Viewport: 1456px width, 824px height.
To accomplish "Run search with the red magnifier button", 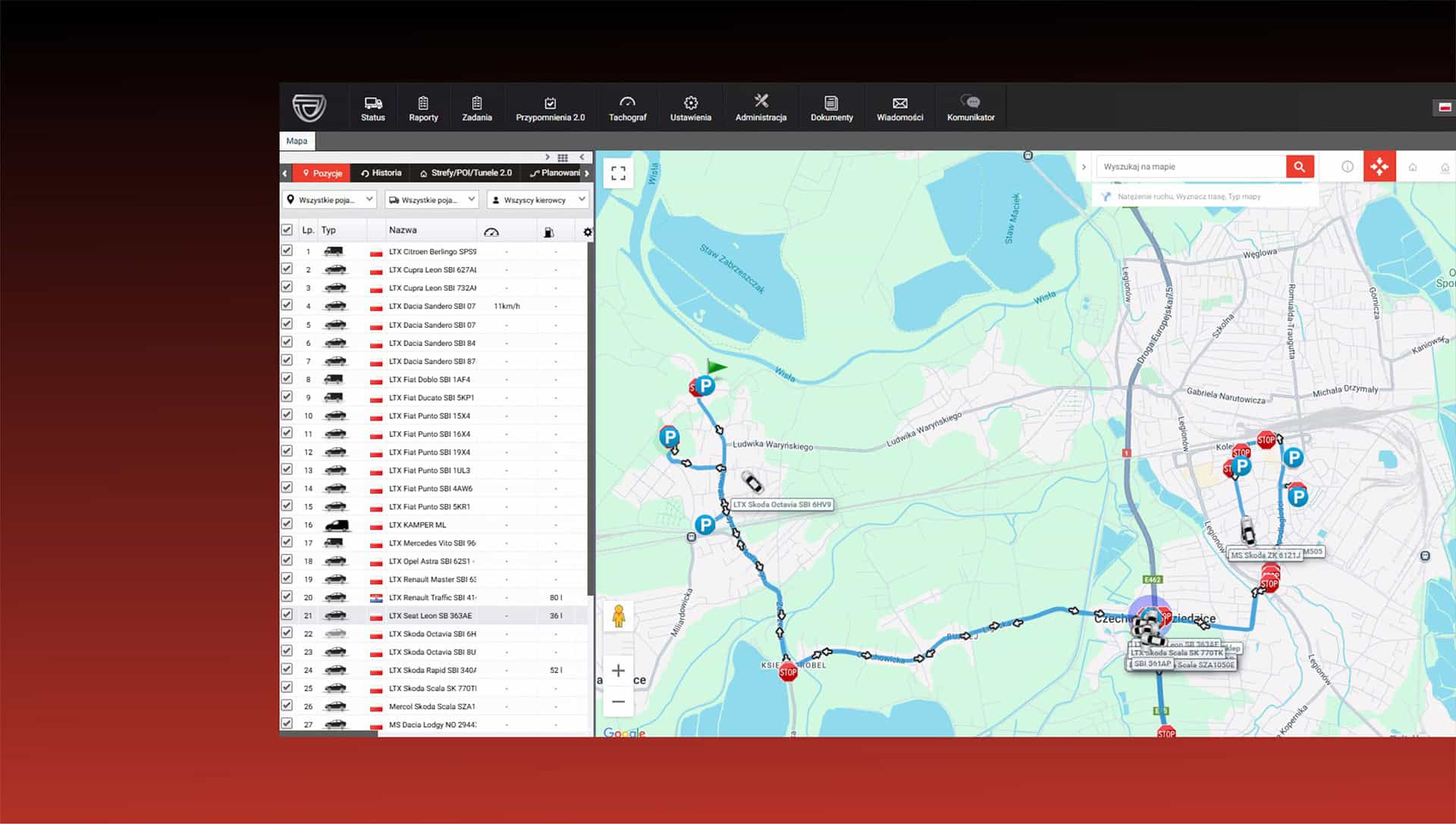I will pyautogui.click(x=1299, y=165).
